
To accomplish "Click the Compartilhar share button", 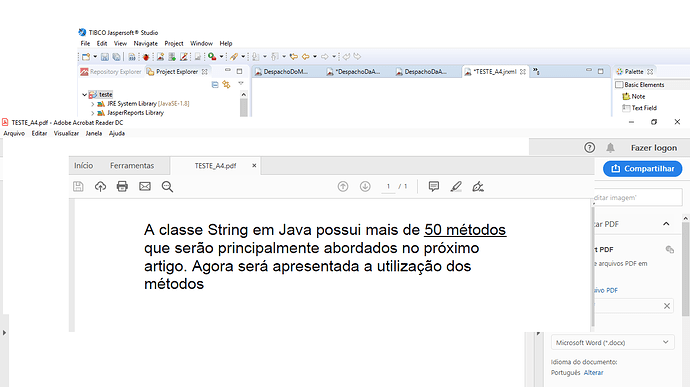I will tap(642, 169).
